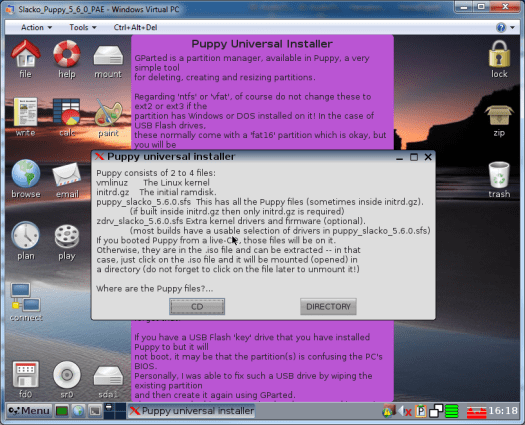This screenshot has width=525, height=425.
Task: Open the clipboard manager tray icon
Action: (x=421, y=411)
